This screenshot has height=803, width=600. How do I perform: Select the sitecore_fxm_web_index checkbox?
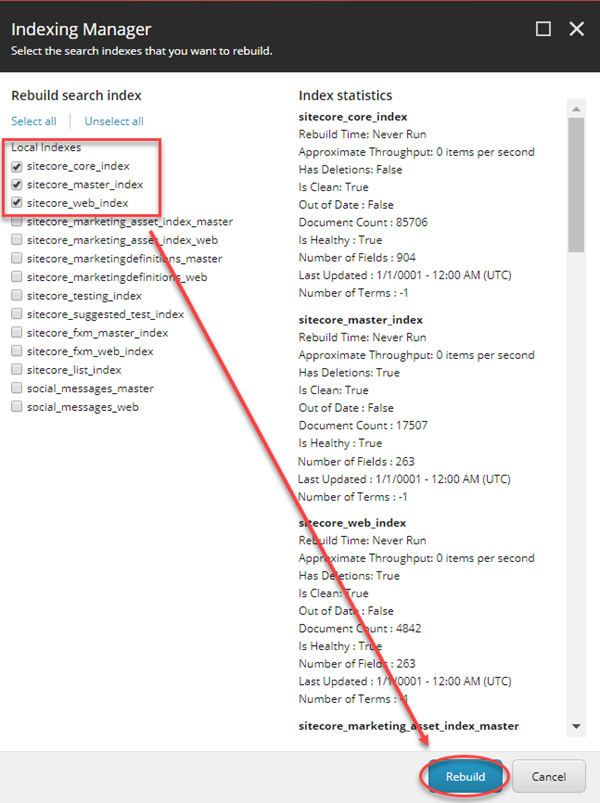click(x=17, y=351)
